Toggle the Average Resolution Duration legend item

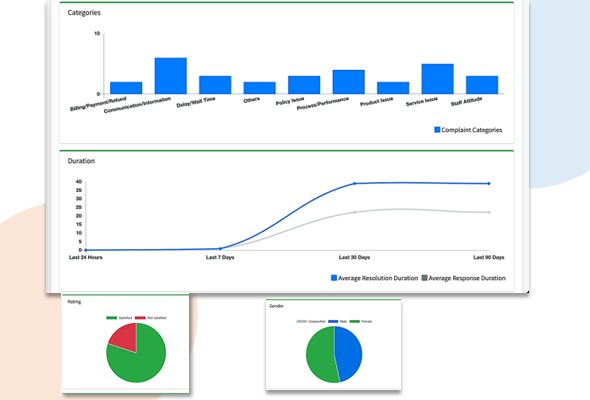(374, 278)
